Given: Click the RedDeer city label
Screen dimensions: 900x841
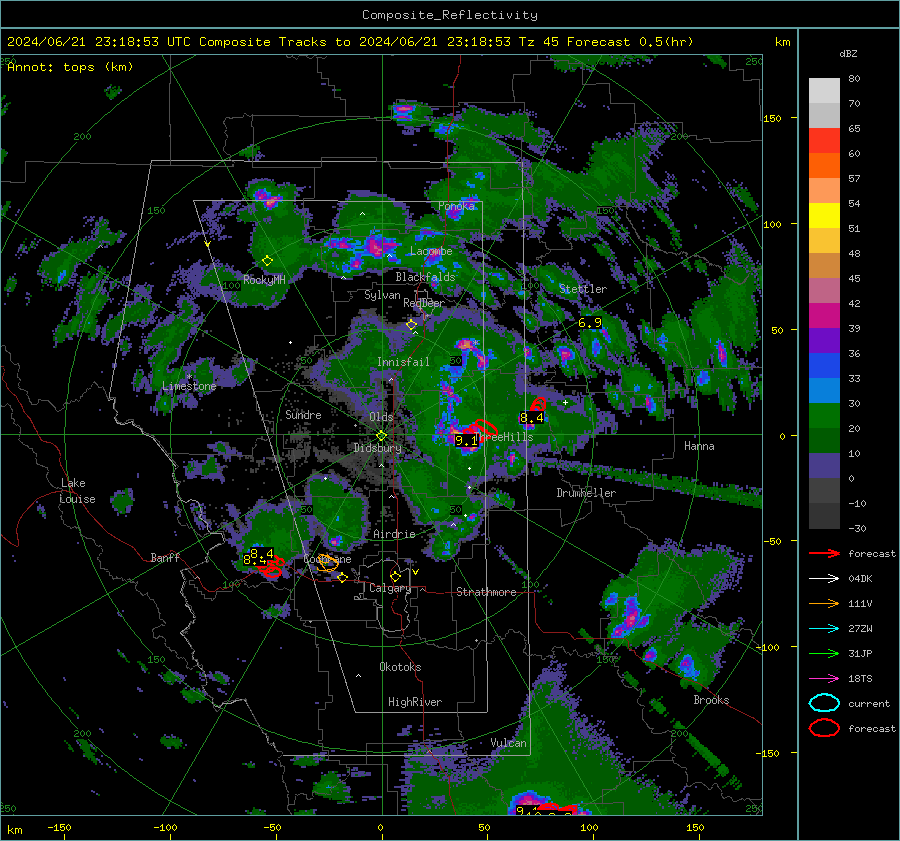Looking at the screenshot, I should 424,303.
